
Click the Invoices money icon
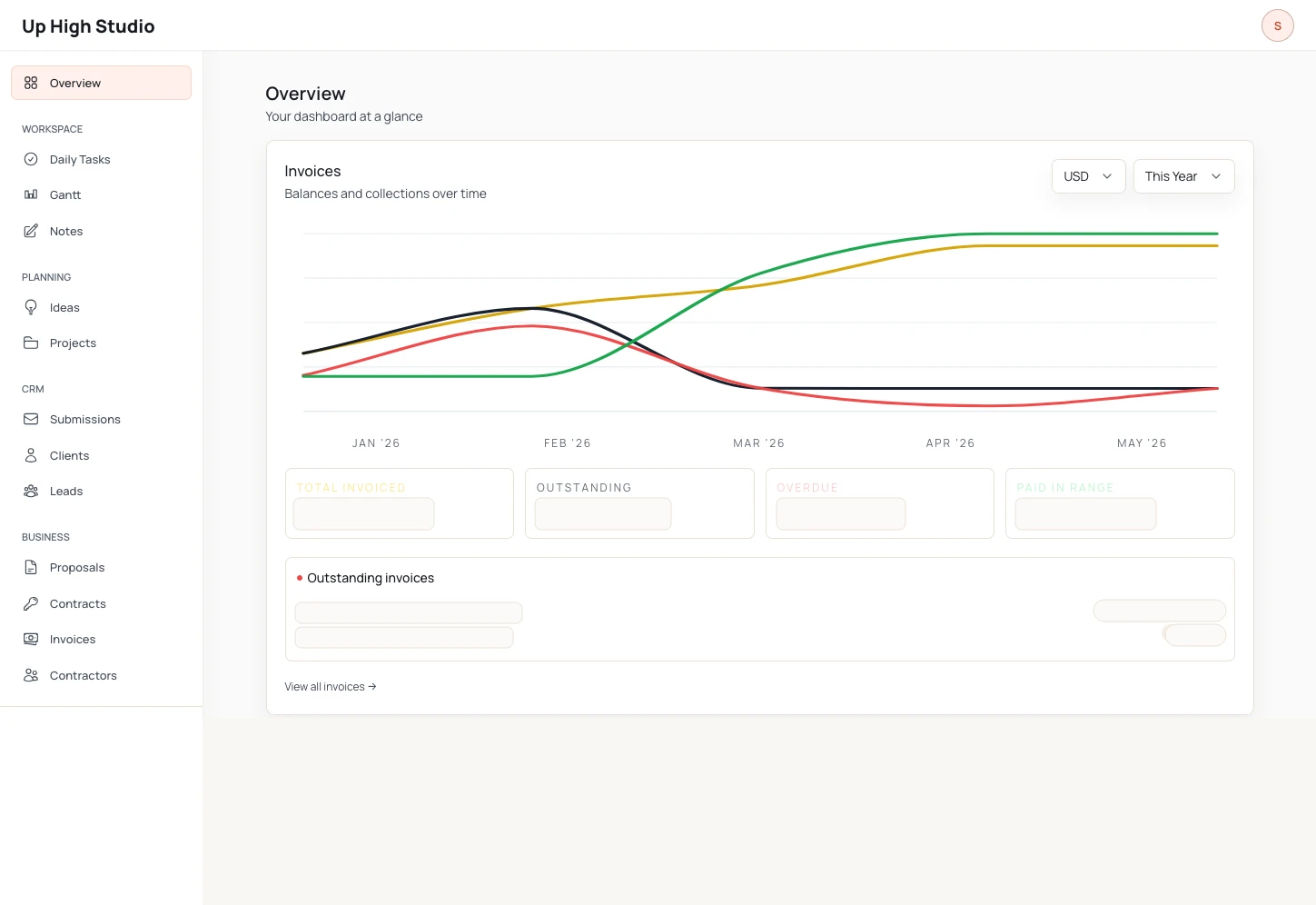(x=31, y=639)
